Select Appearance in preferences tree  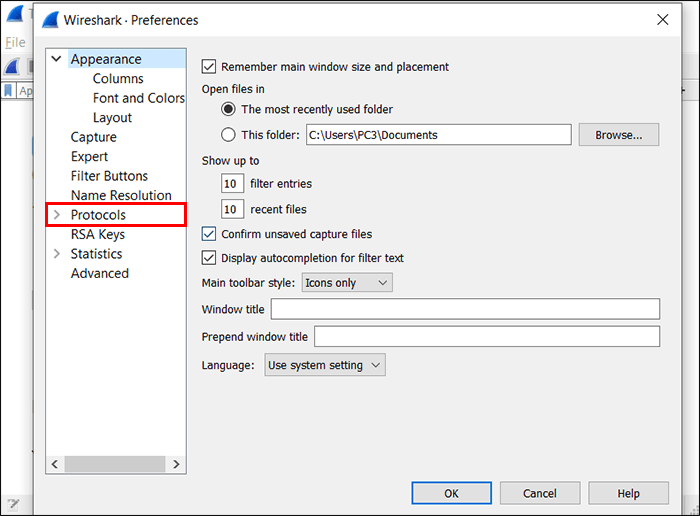click(106, 59)
